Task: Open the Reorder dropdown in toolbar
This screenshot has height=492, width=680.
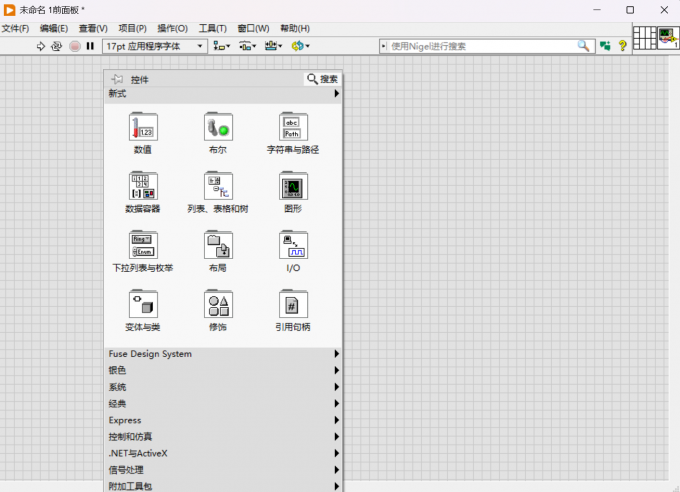Action: (x=301, y=46)
